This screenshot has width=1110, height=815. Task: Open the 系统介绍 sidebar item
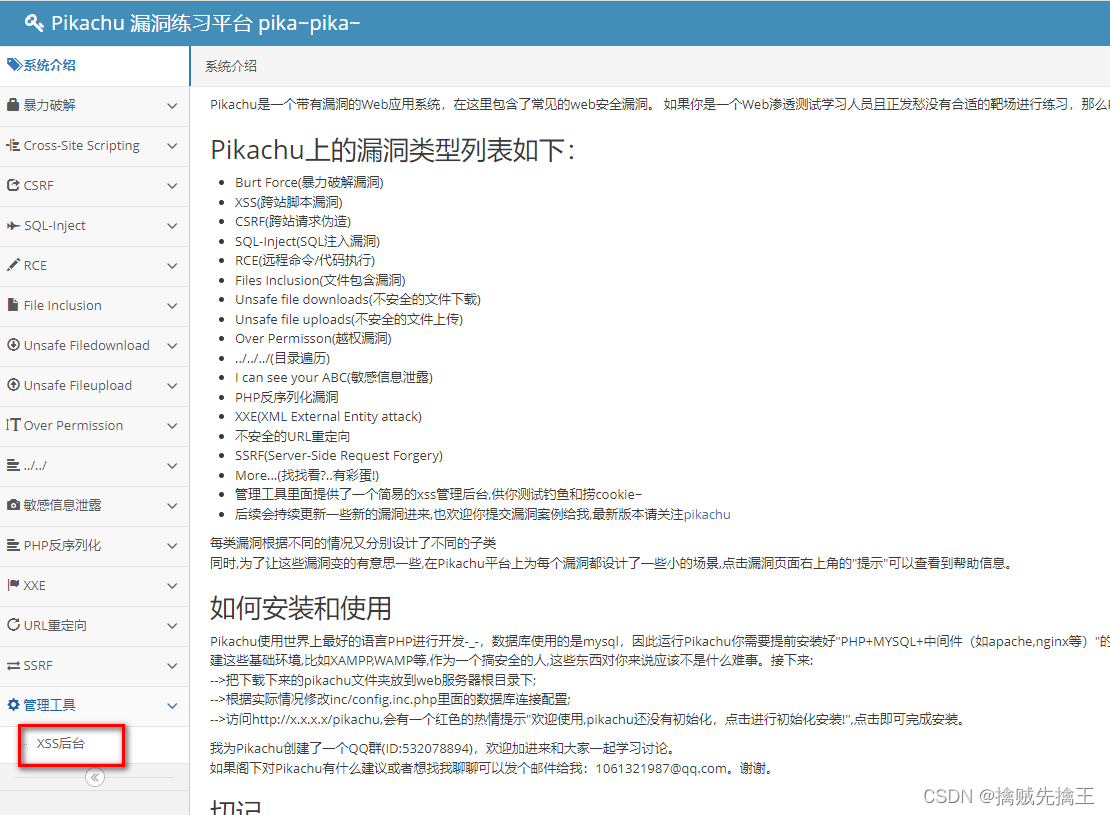click(x=94, y=66)
